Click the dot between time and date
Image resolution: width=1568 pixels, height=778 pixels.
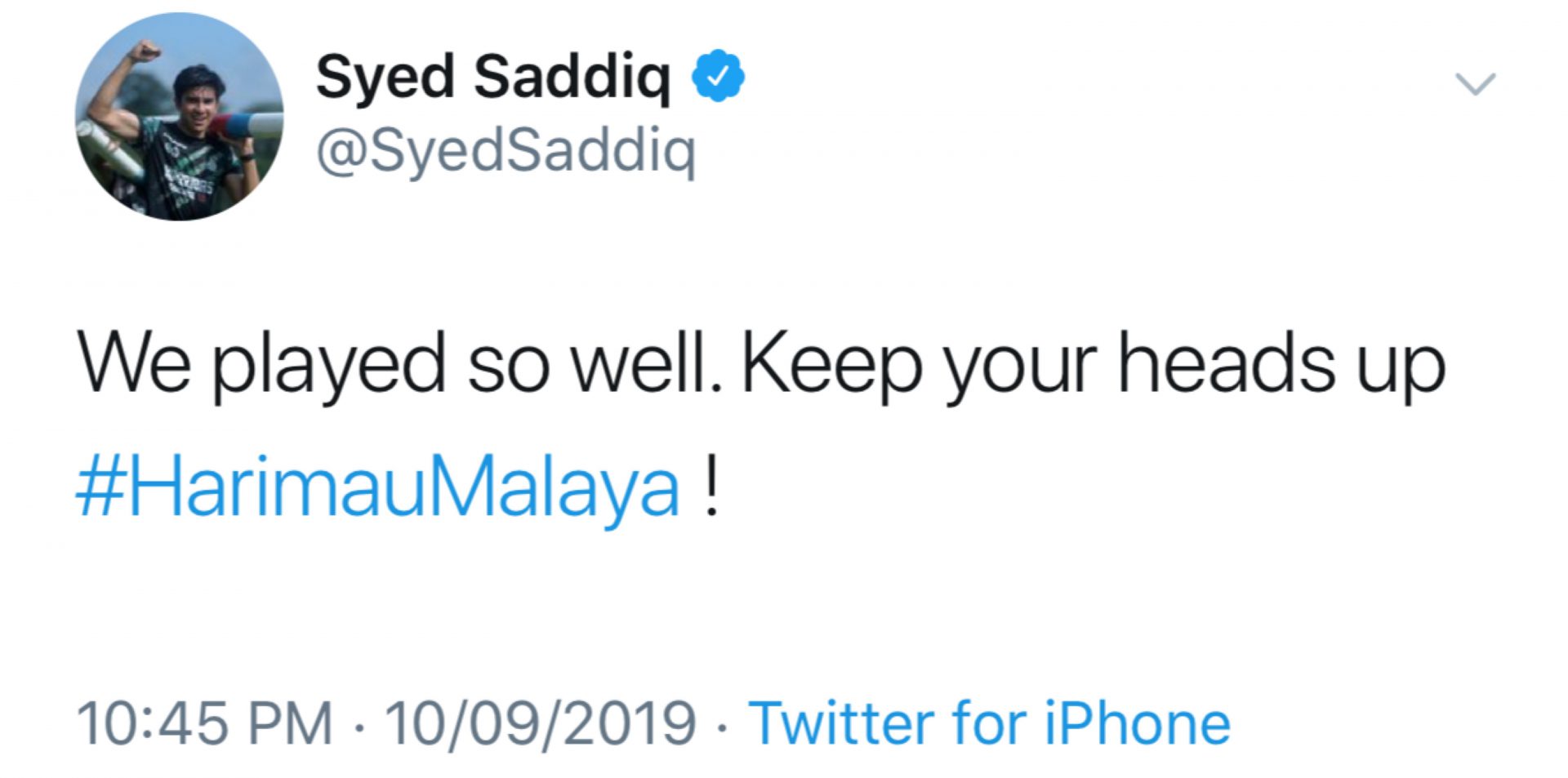359,725
